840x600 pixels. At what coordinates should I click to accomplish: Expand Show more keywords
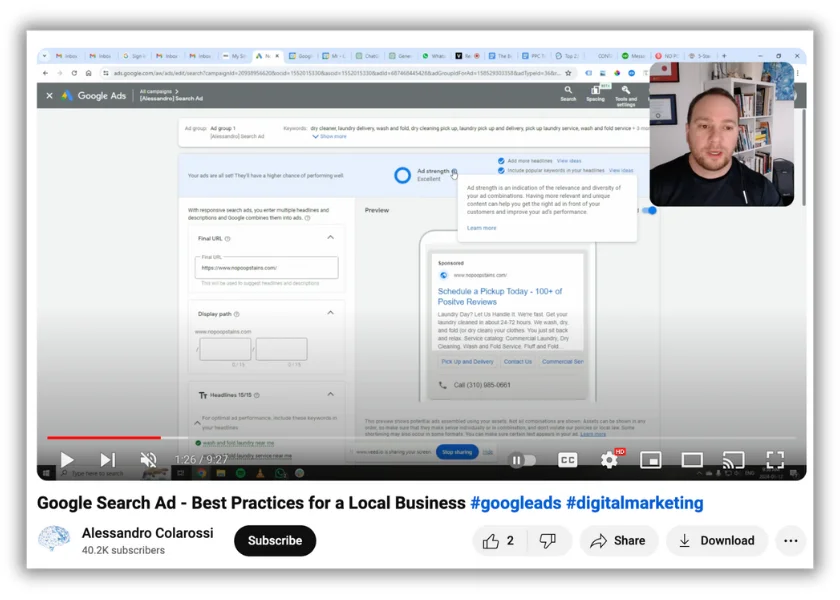(x=329, y=137)
